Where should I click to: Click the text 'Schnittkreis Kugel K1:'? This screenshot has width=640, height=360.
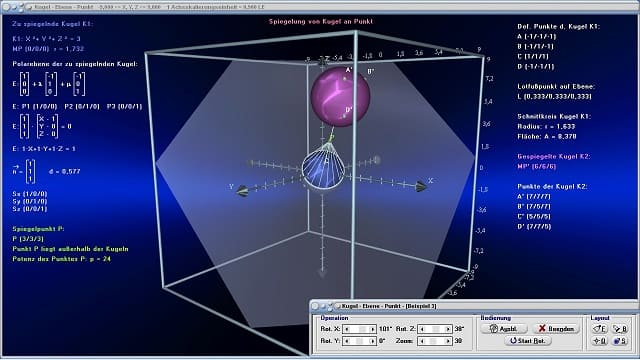coord(554,117)
